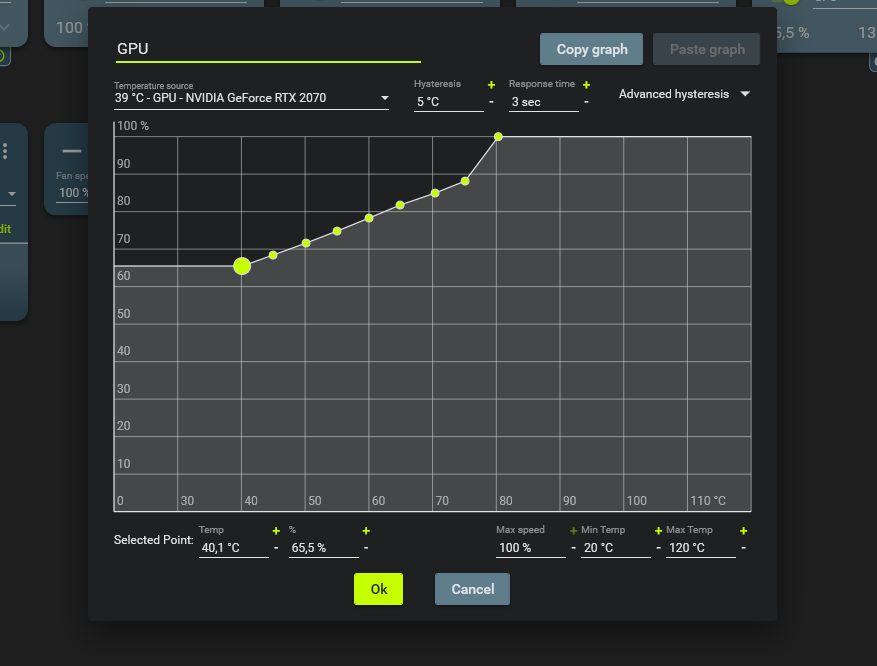Decrease Response time using its minus icon
The height and width of the screenshot is (666, 877).
[586, 101]
